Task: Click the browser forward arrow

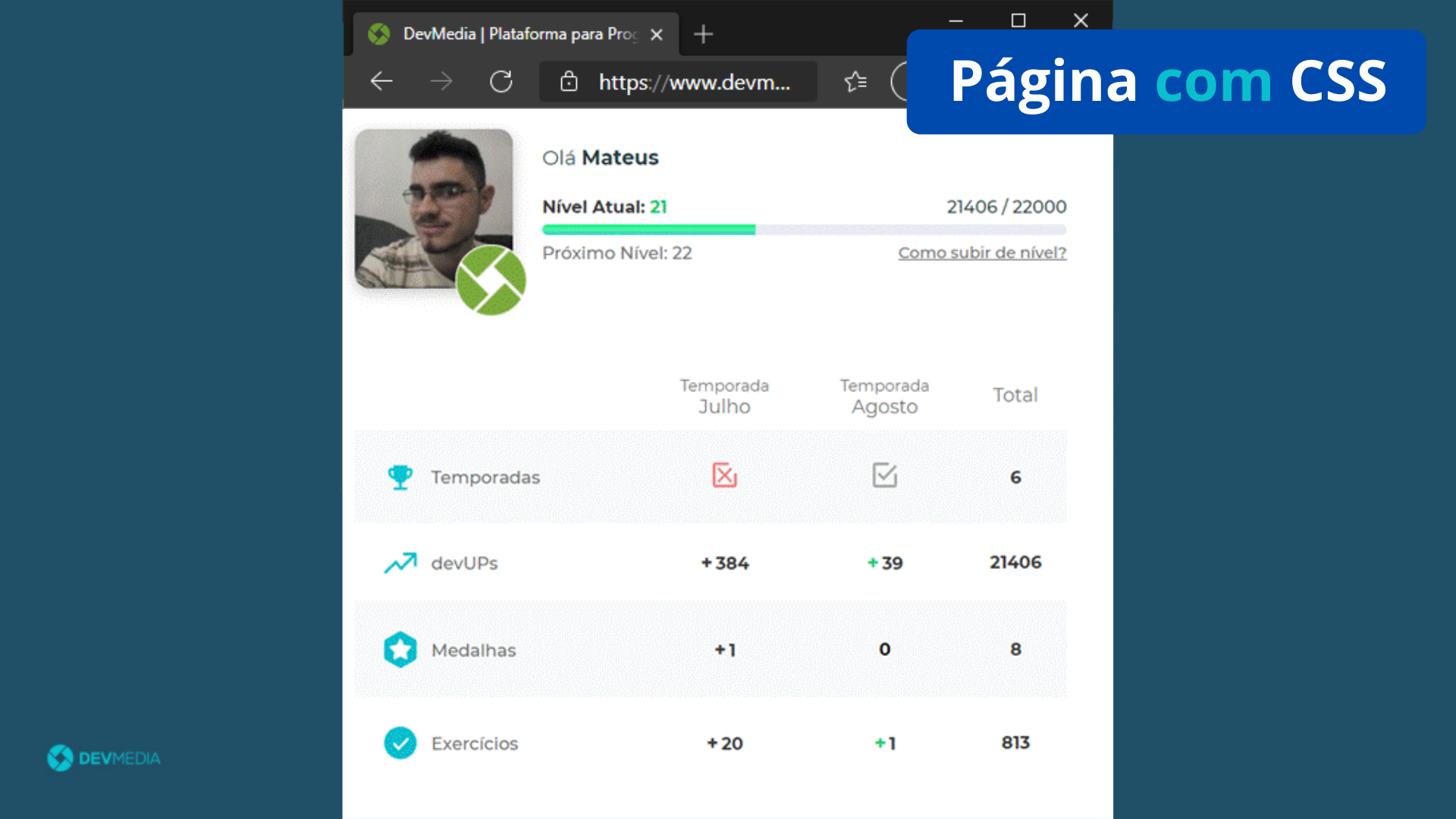Action: tap(441, 81)
